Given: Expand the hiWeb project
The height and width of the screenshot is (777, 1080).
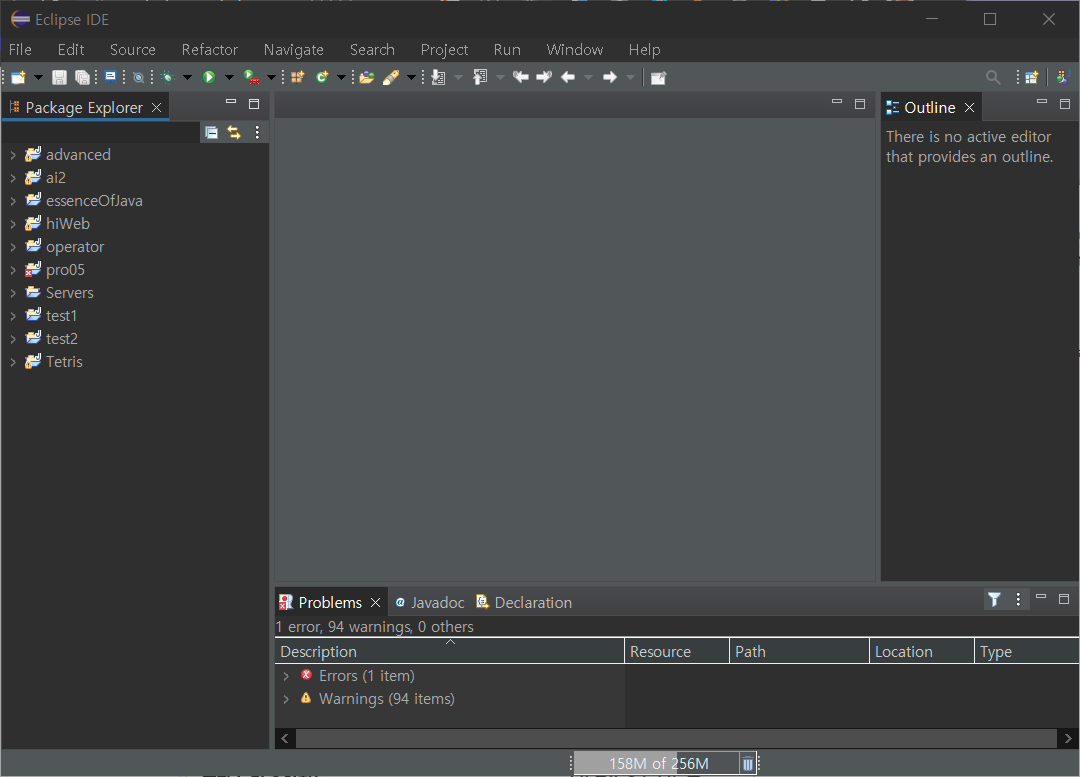Looking at the screenshot, I should coord(13,224).
